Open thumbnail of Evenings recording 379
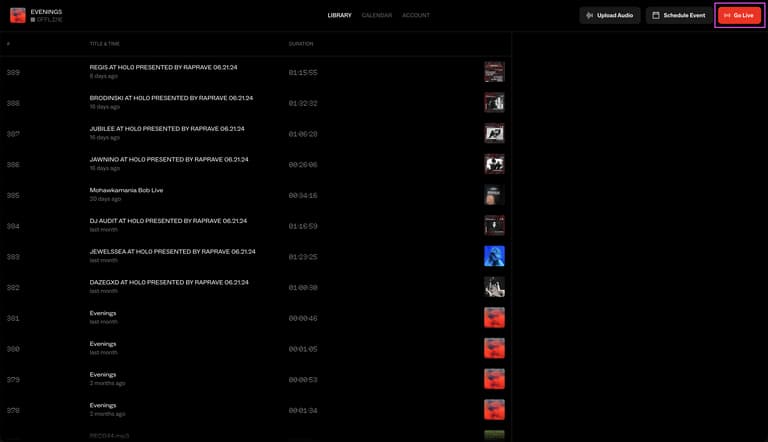Screen dimensions: 768x442 494,379
